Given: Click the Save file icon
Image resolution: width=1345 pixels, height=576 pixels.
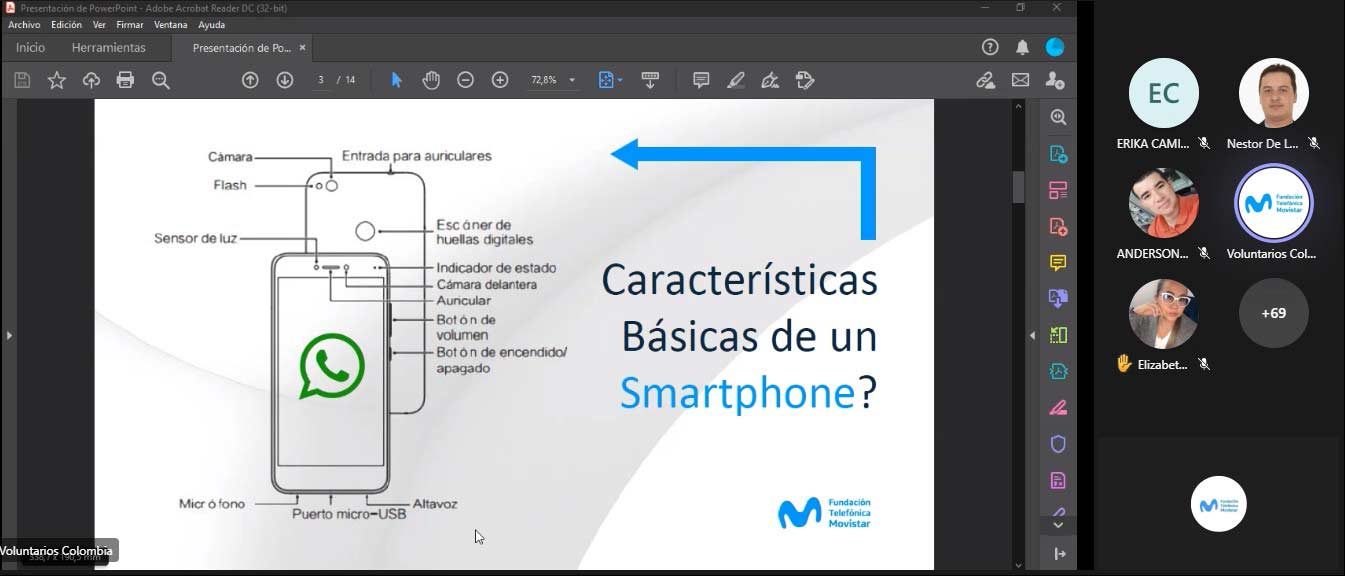Looking at the screenshot, I should tap(22, 80).
